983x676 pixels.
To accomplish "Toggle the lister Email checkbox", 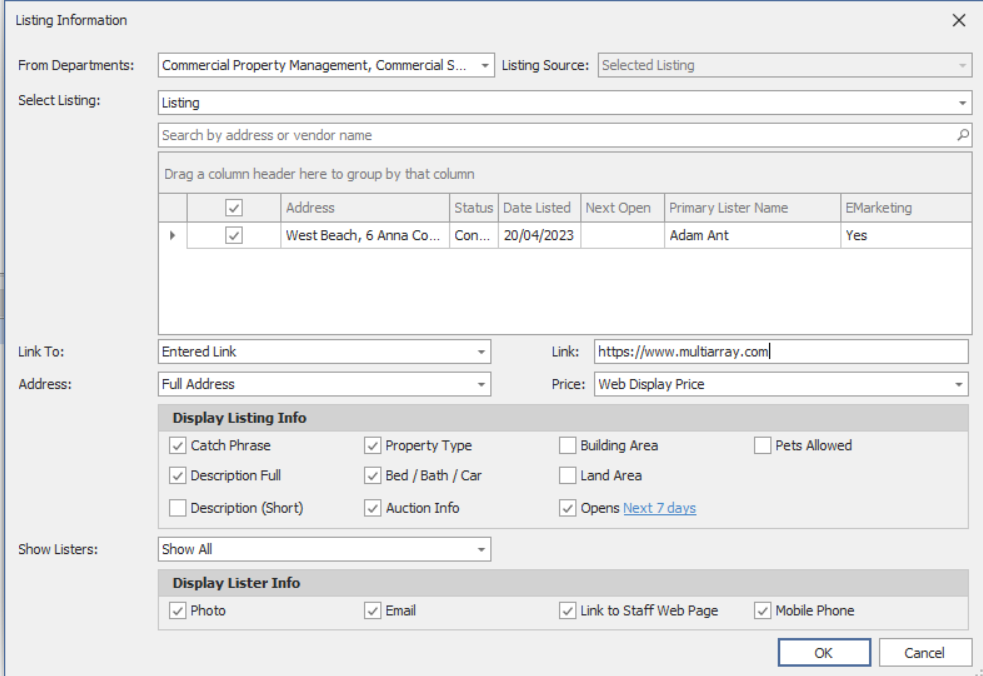I will point(372,610).
